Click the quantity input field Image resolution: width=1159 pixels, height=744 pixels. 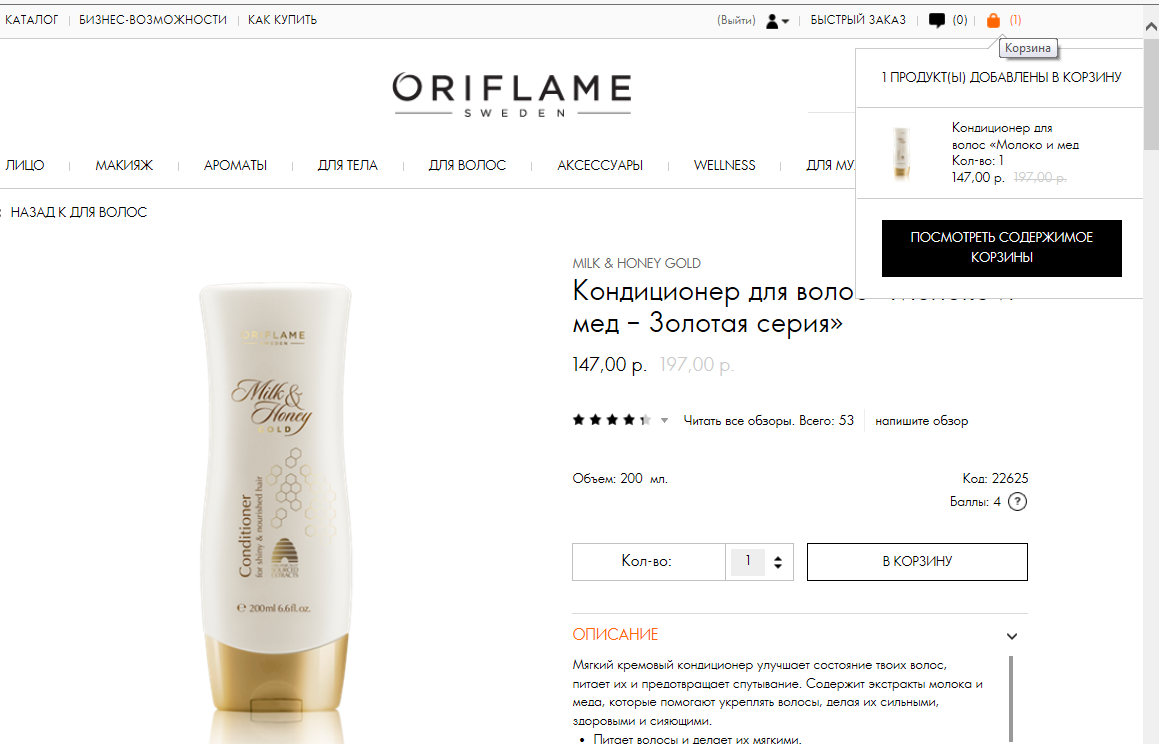[747, 562]
